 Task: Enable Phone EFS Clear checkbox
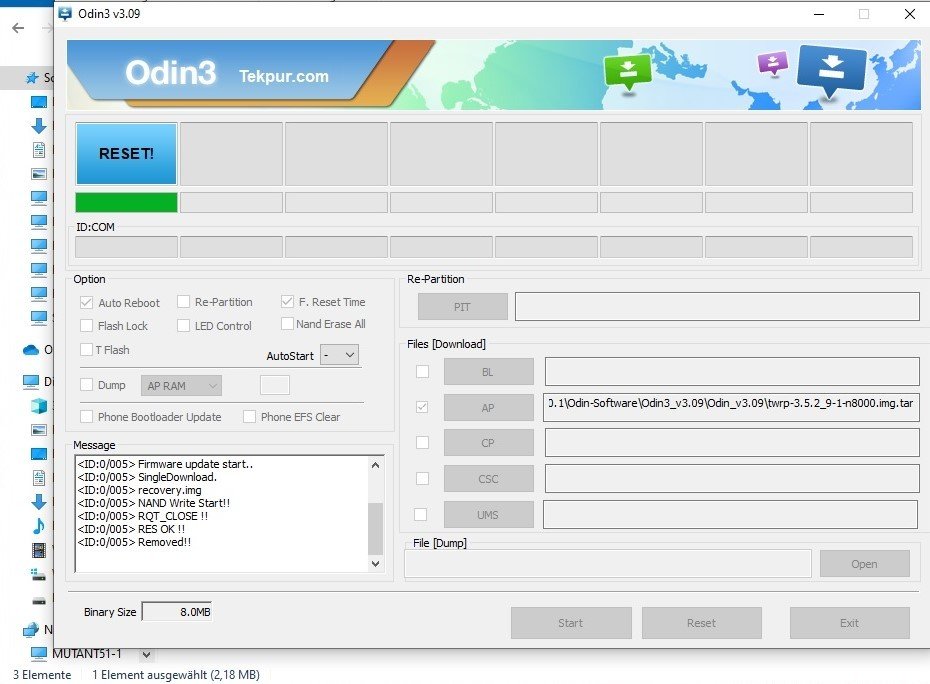(249, 417)
